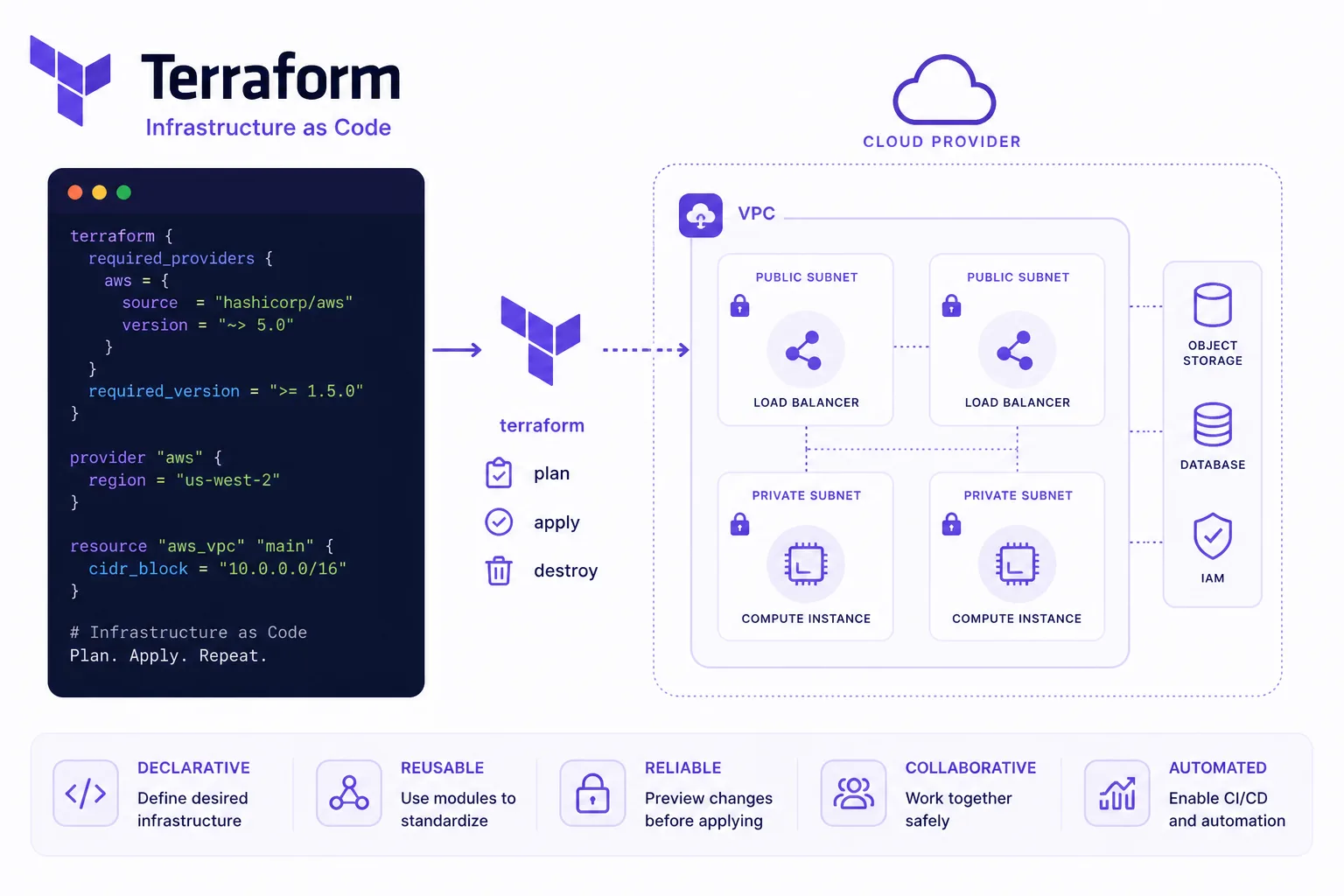The height and width of the screenshot is (896, 1344).
Task: Click the object storage cylinder icon
Action: [1213, 304]
